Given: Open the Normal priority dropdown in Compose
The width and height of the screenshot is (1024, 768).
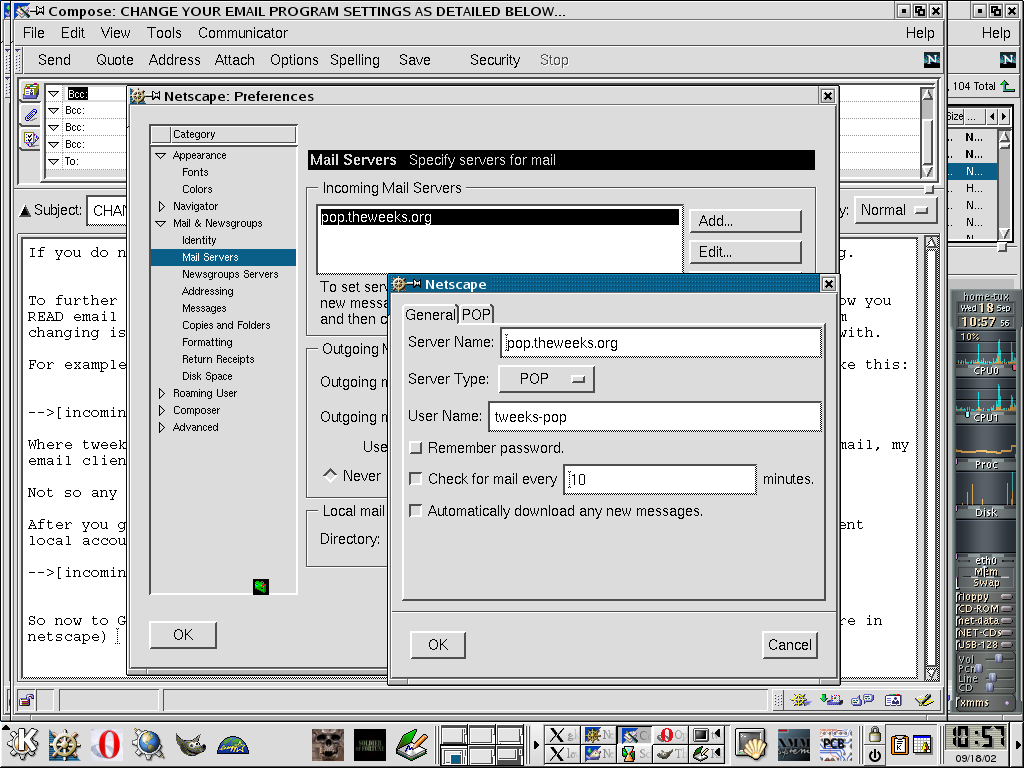Looking at the screenshot, I should (x=895, y=210).
